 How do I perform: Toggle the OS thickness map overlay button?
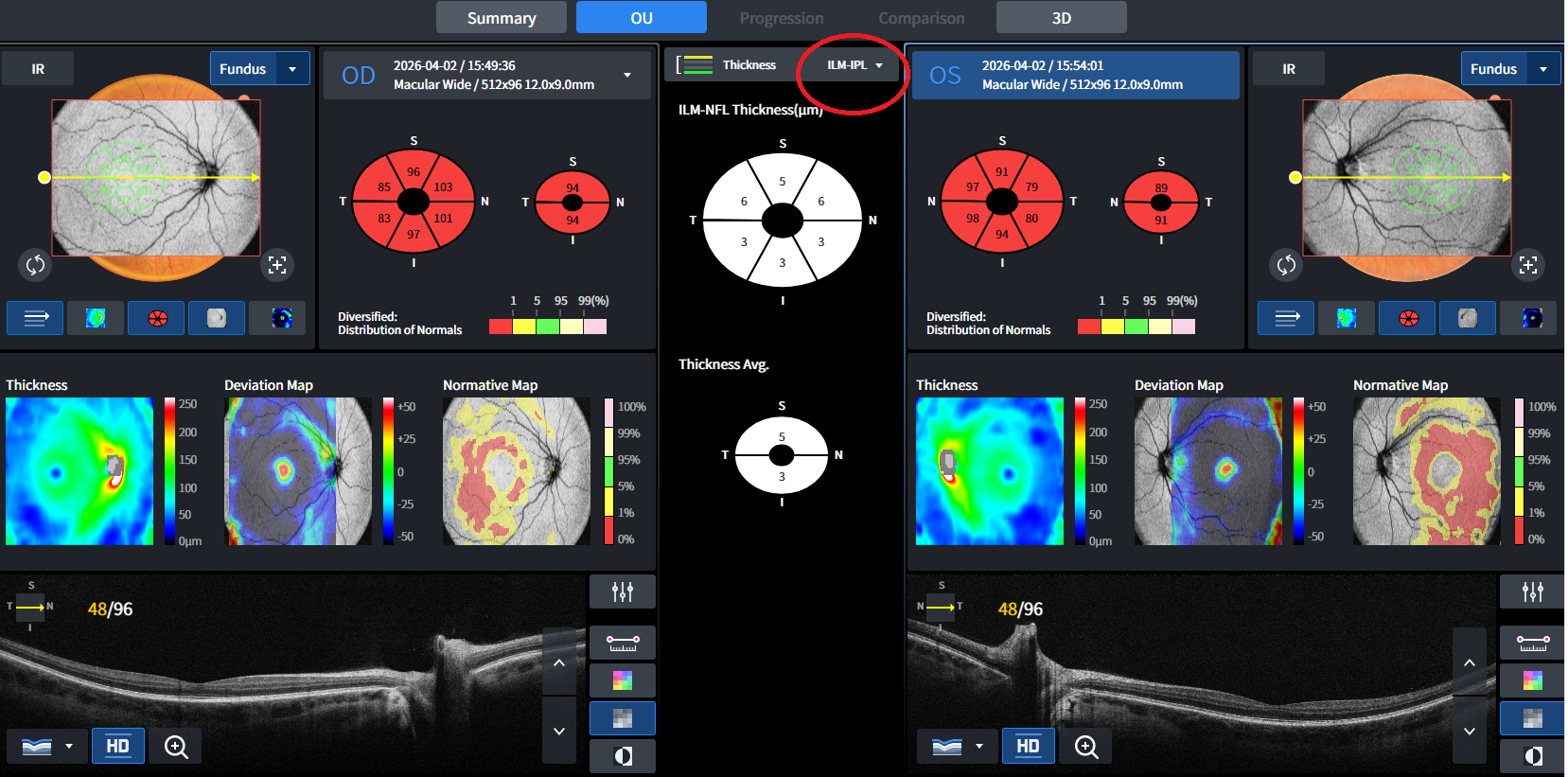tap(1346, 318)
